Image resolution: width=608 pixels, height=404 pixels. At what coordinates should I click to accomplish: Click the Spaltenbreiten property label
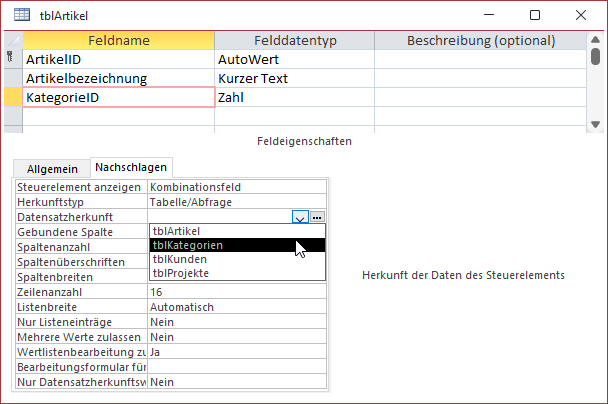[81, 277]
